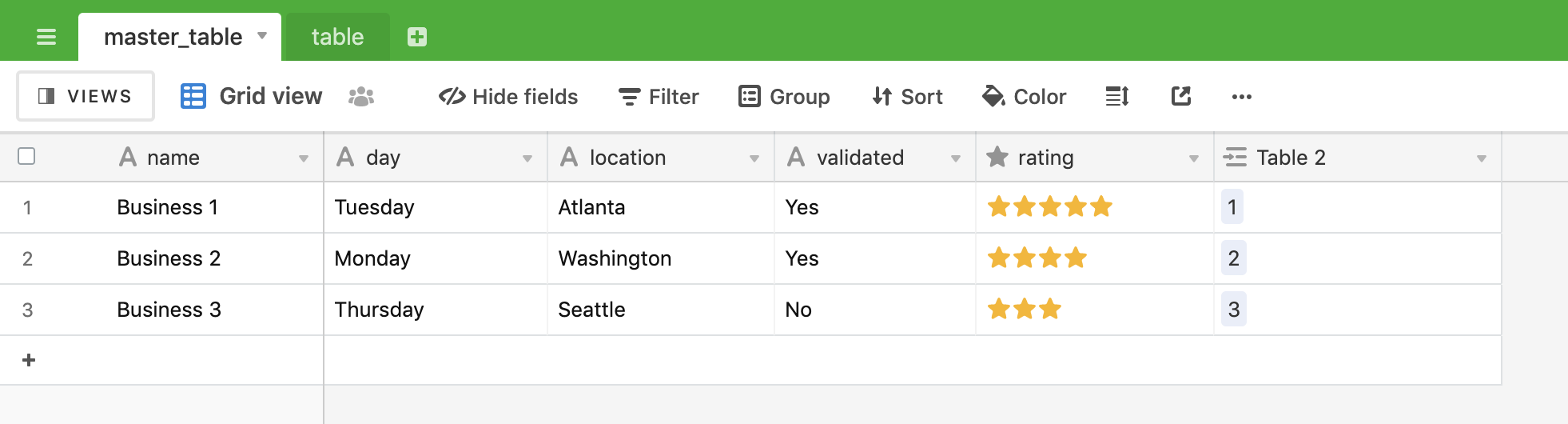Click the rating column star icon
Viewport: 1568px width, 424px height.
997,157
